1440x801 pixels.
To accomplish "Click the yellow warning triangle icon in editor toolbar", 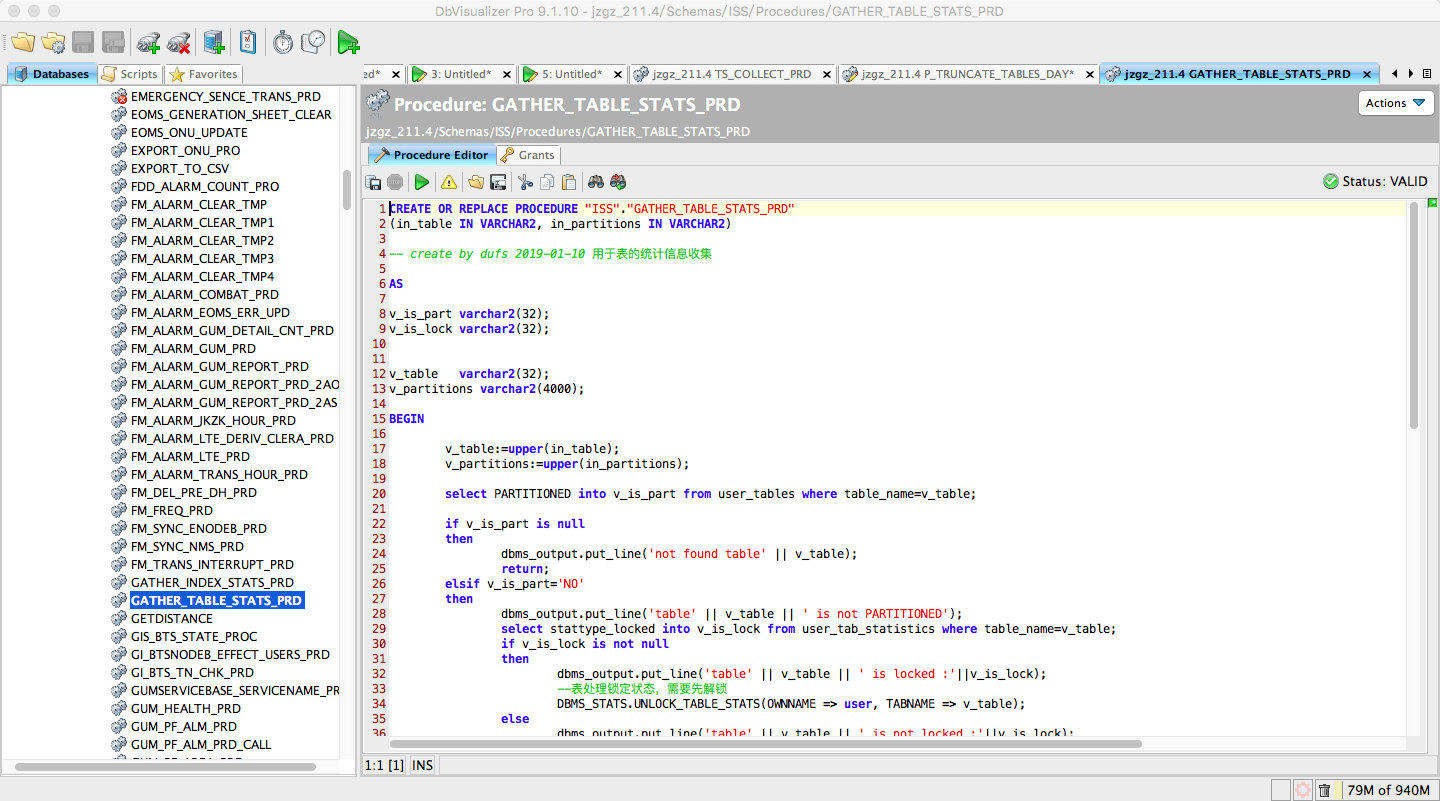I will pos(449,182).
